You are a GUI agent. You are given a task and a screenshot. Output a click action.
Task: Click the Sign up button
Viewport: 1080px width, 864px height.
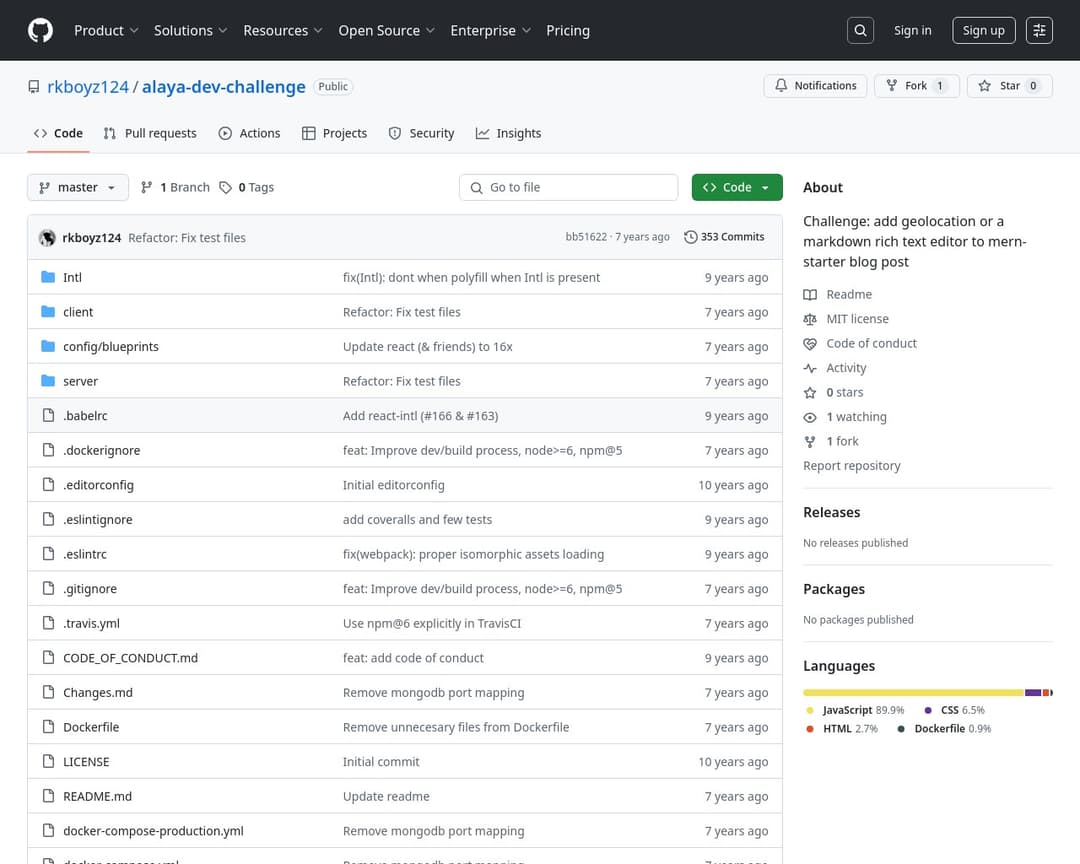(984, 30)
